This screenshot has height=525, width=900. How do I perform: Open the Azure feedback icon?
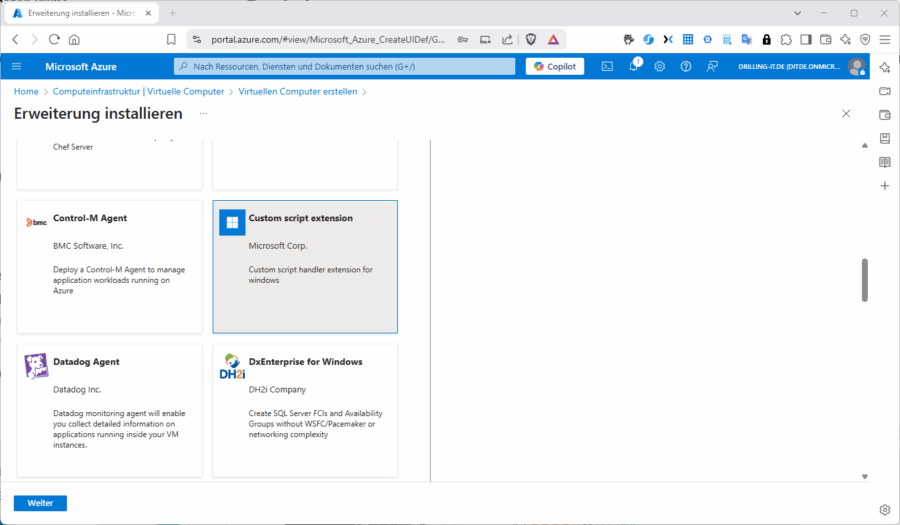(712, 67)
